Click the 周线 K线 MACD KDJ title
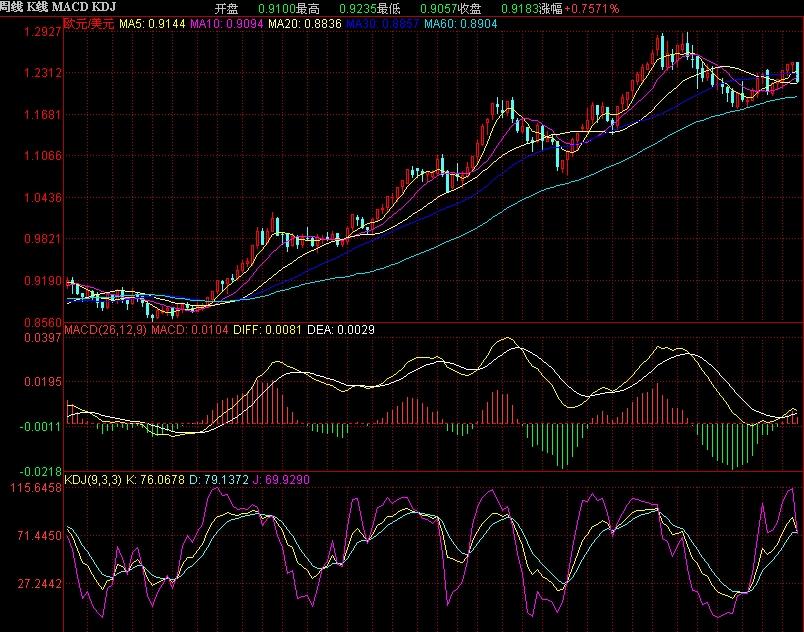Image resolution: width=804 pixels, height=632 pixels. (54, 7)
